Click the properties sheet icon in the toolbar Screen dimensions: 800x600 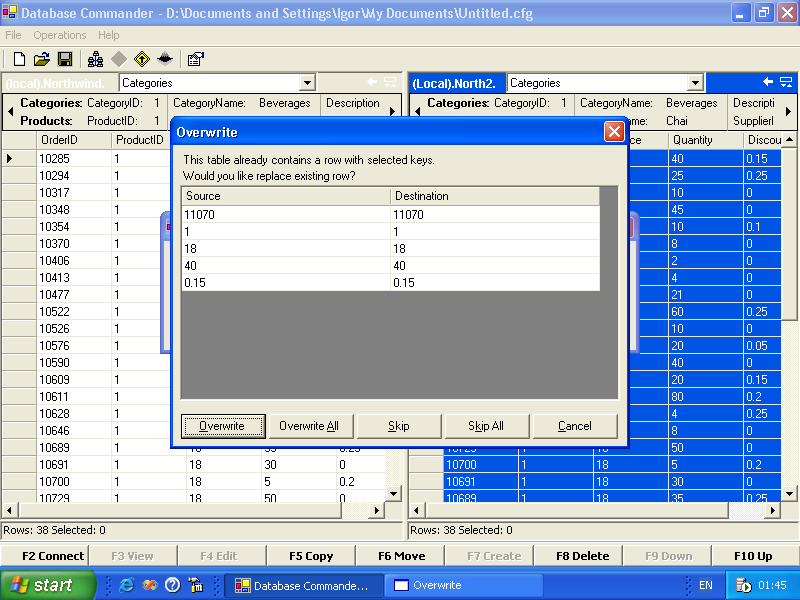pos(195,60)
